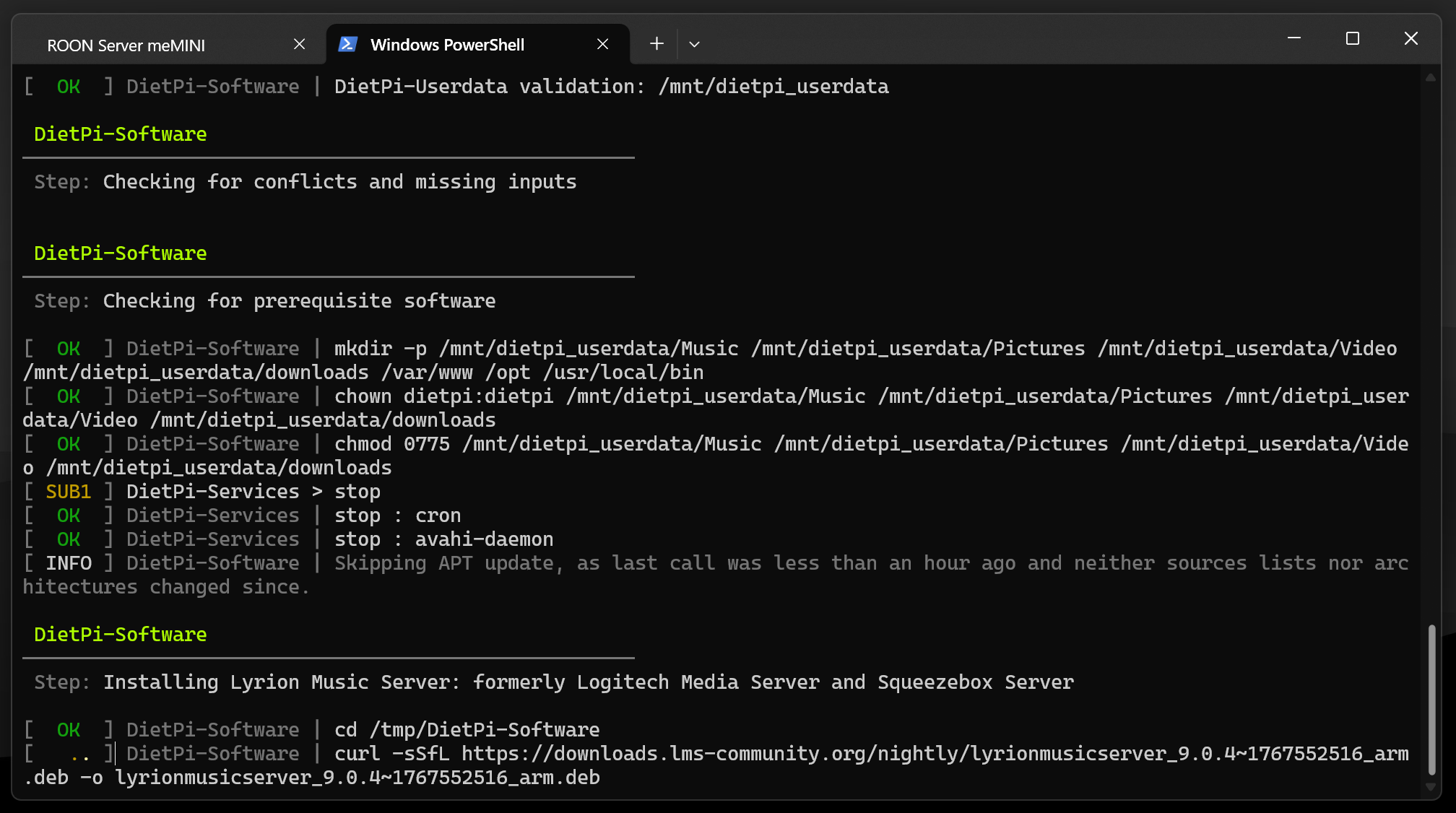Viewport: 1456px width, 813px height.
Task: Select the Windows PowerShell tab
Action: pyautogui.click(x=447, y=45)
